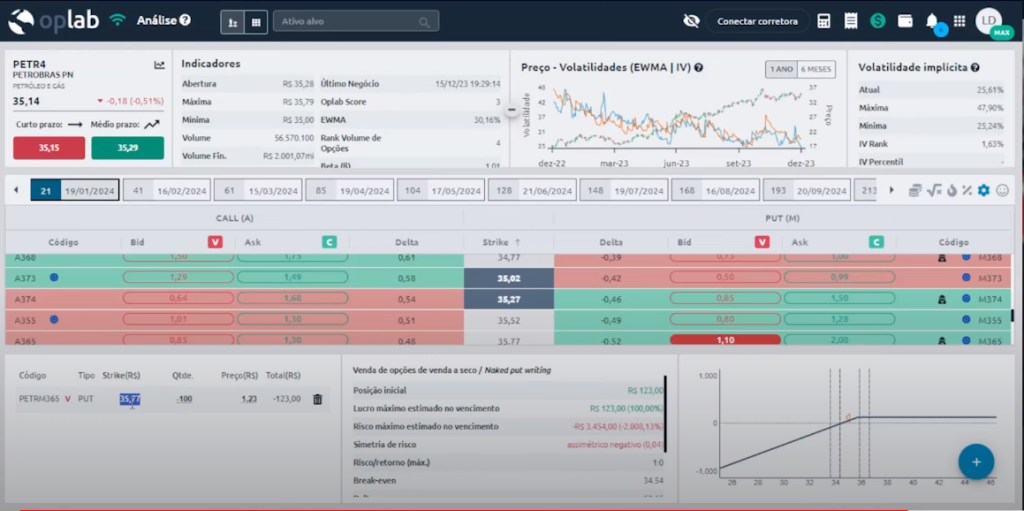This screenshot has width=1024, height=511.
Task: Open the calculator icon in header
Action: tap(824, 21)
